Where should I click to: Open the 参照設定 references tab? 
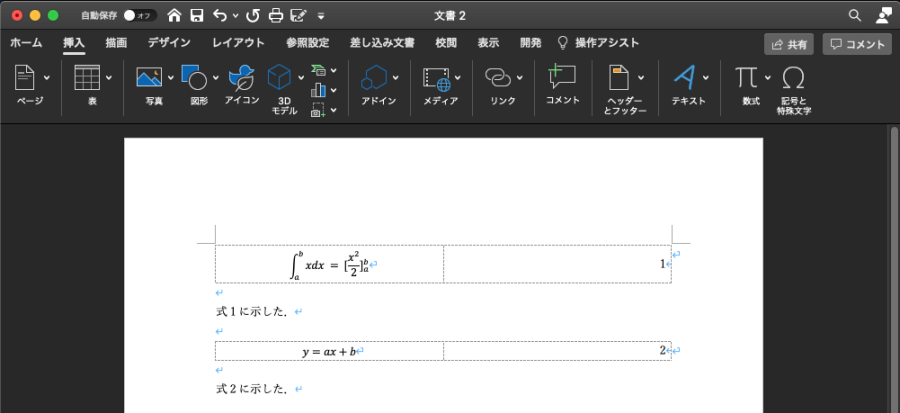(307, 43)
